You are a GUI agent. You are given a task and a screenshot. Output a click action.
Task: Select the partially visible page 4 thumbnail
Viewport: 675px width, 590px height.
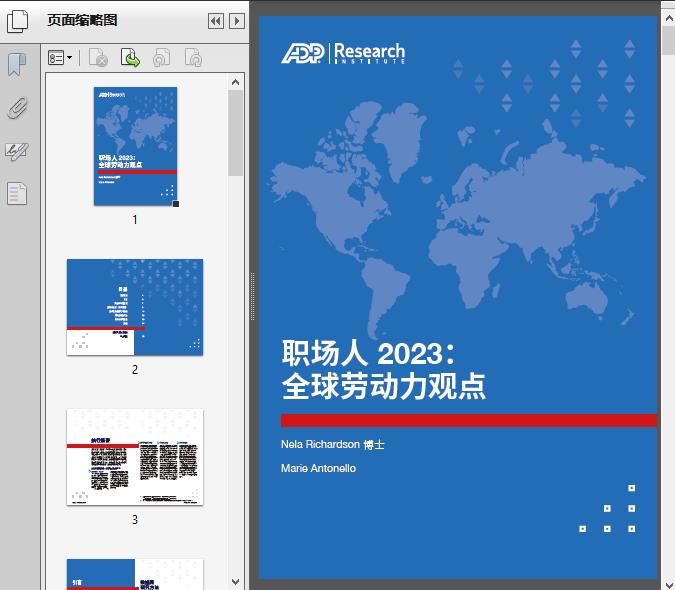click(135, 574)
